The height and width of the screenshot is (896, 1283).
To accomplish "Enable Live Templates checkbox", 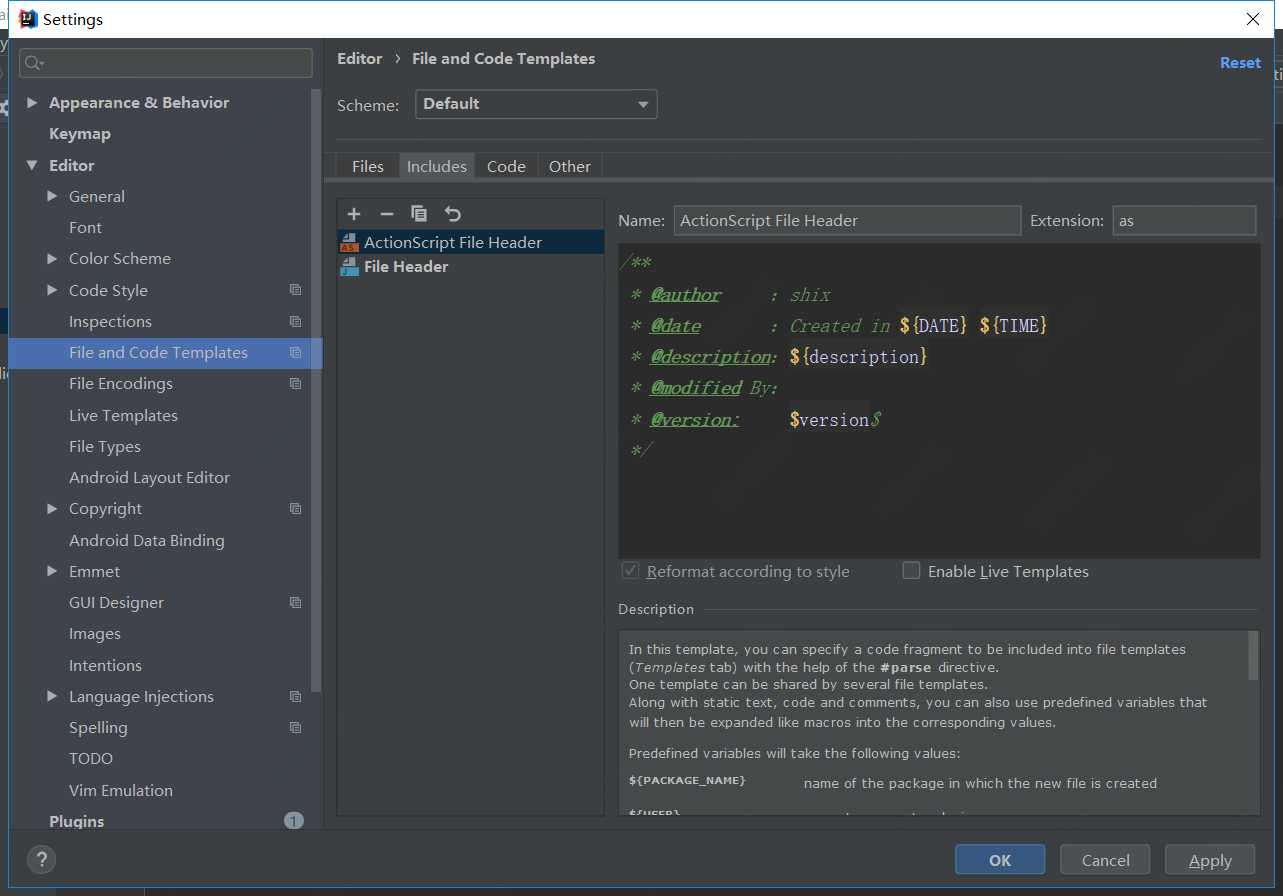I will point(911,571).
